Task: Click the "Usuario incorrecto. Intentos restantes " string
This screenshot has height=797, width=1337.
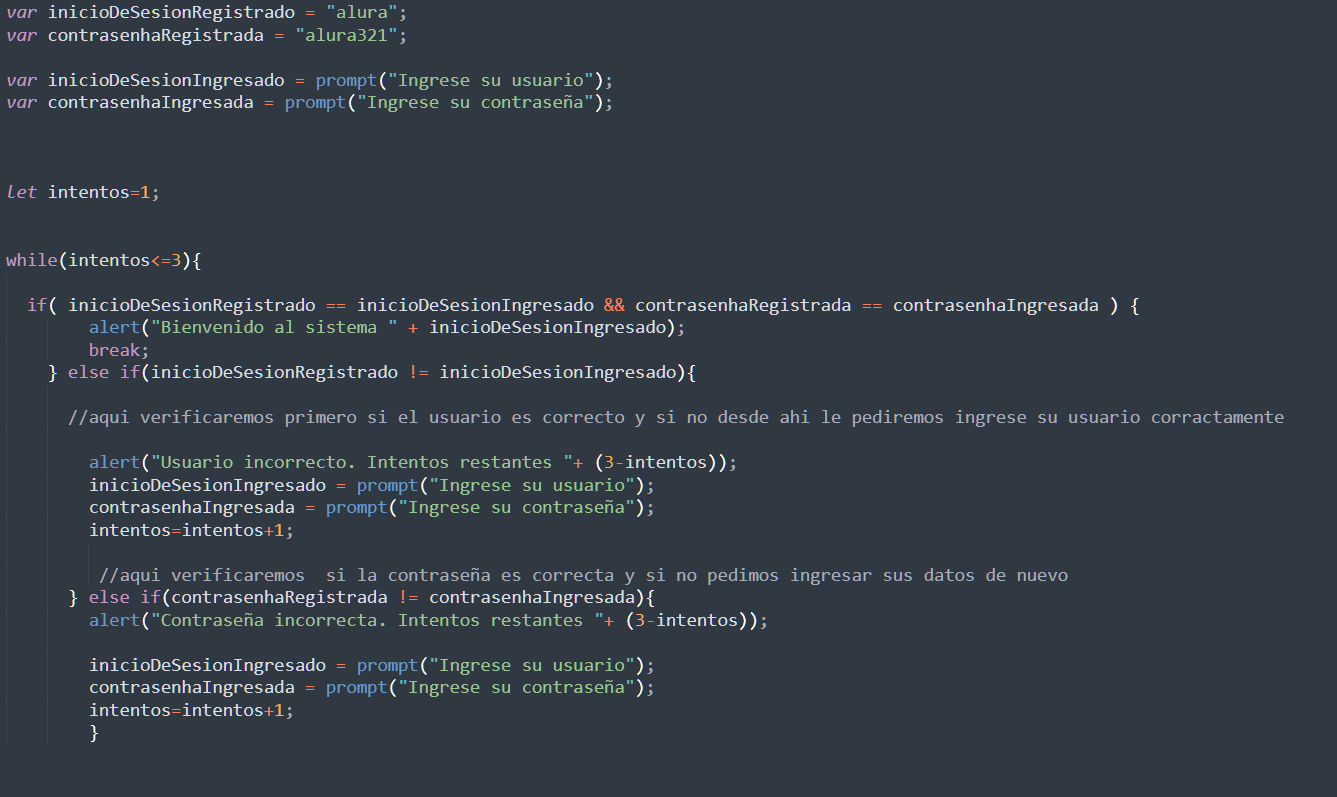Action: pyautogui.click(x=363, y=462)
